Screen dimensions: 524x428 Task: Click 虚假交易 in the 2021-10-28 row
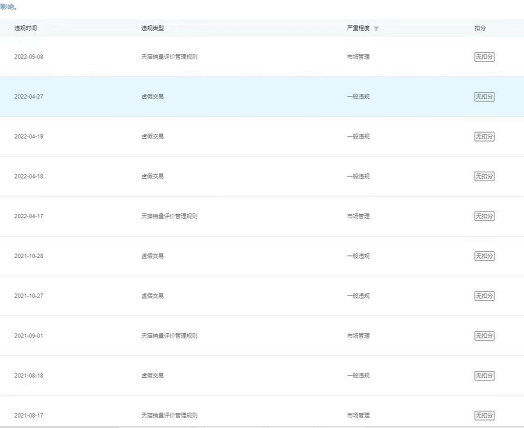click(153, 256)
